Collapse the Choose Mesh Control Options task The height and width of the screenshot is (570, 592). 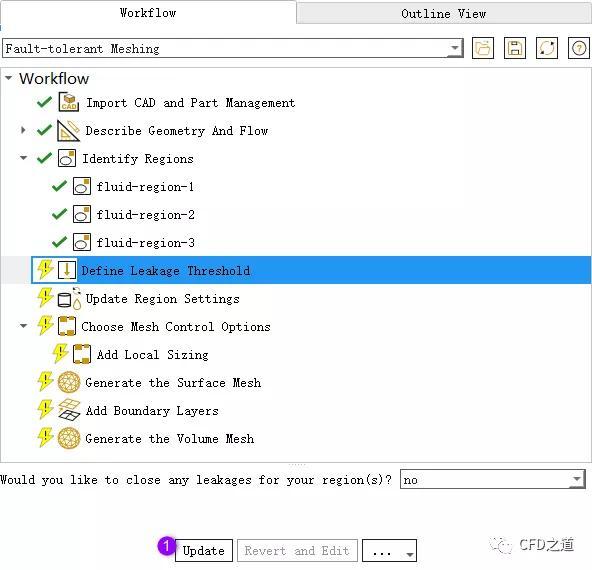[x=23, y=325]
